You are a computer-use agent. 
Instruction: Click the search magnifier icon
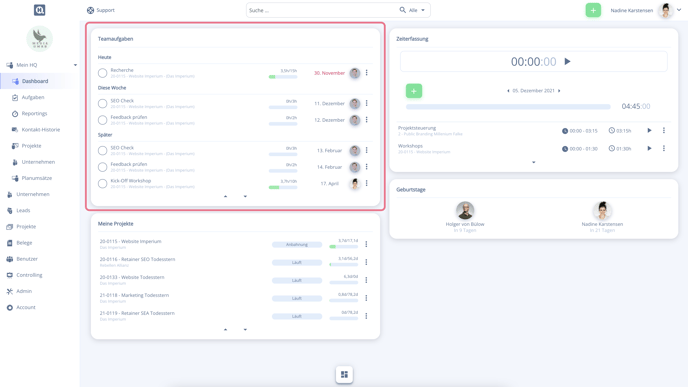[x=402, y=10]
